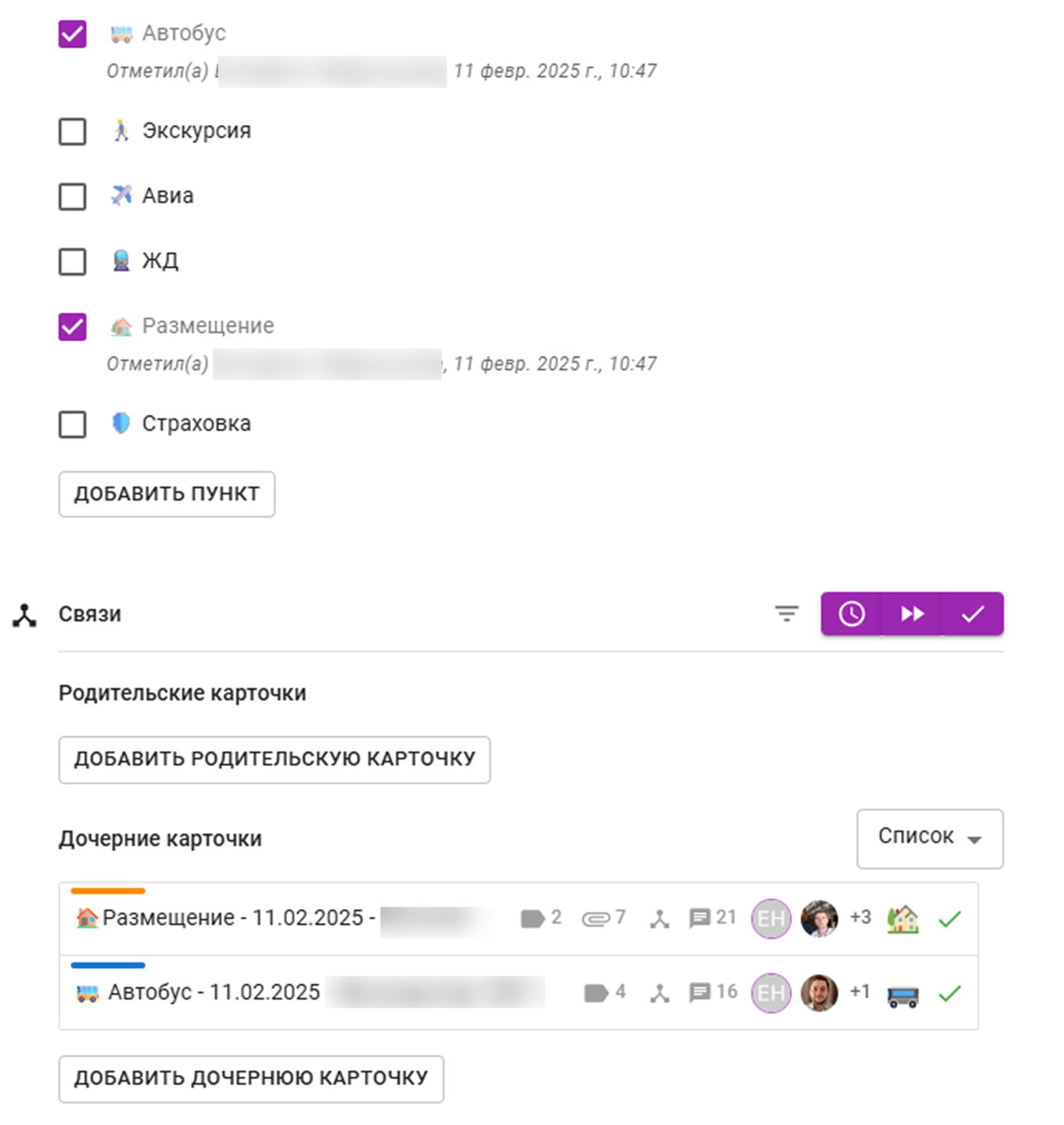This screenshot has height=1125, width=1064.
Task: Check the Экскурсия checklist item
Action: coord(72,132)
